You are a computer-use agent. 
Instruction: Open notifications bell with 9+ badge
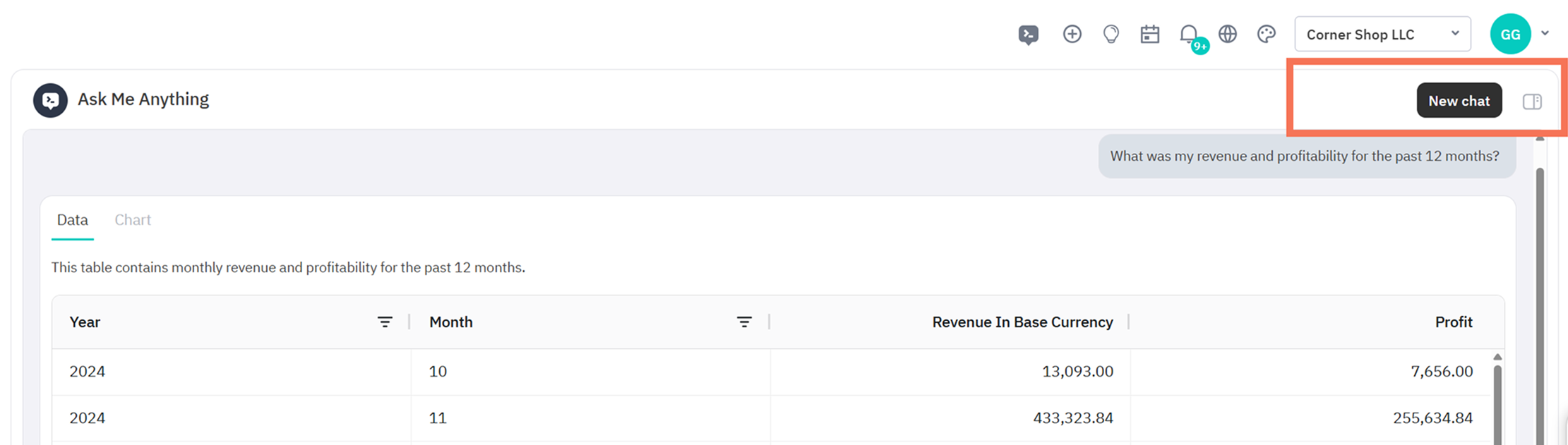click(x=1190, y=35)
